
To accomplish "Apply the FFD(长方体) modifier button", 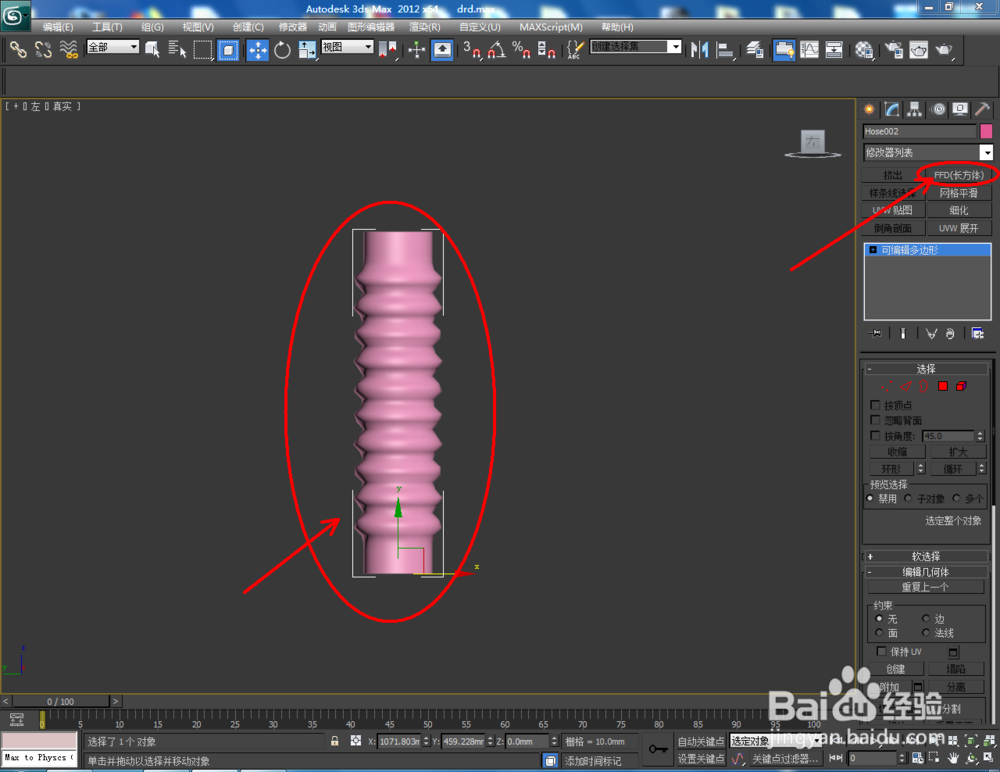I will (x=959, y=175).
